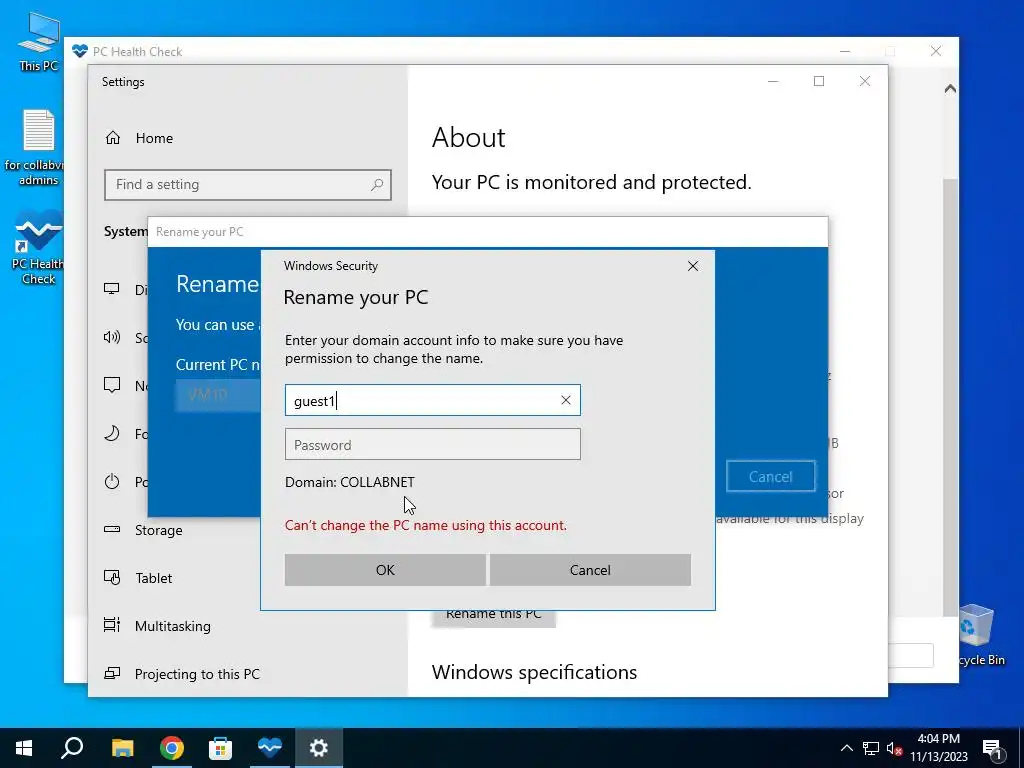Close the Windows Security dialog
Viewport: 1024px width, 768px height.
693,266
